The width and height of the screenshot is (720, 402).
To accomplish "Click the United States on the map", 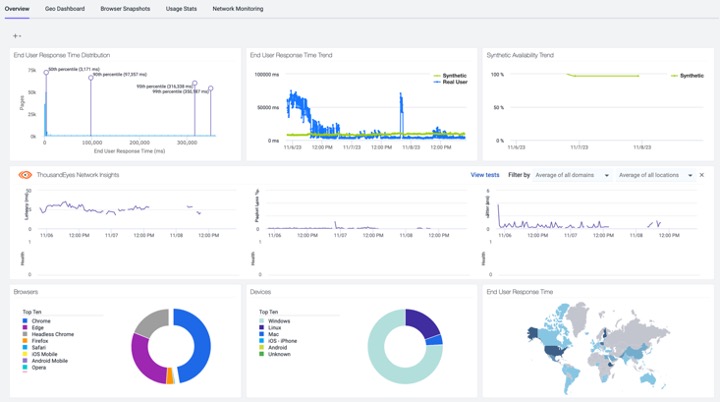I will 554,352.
